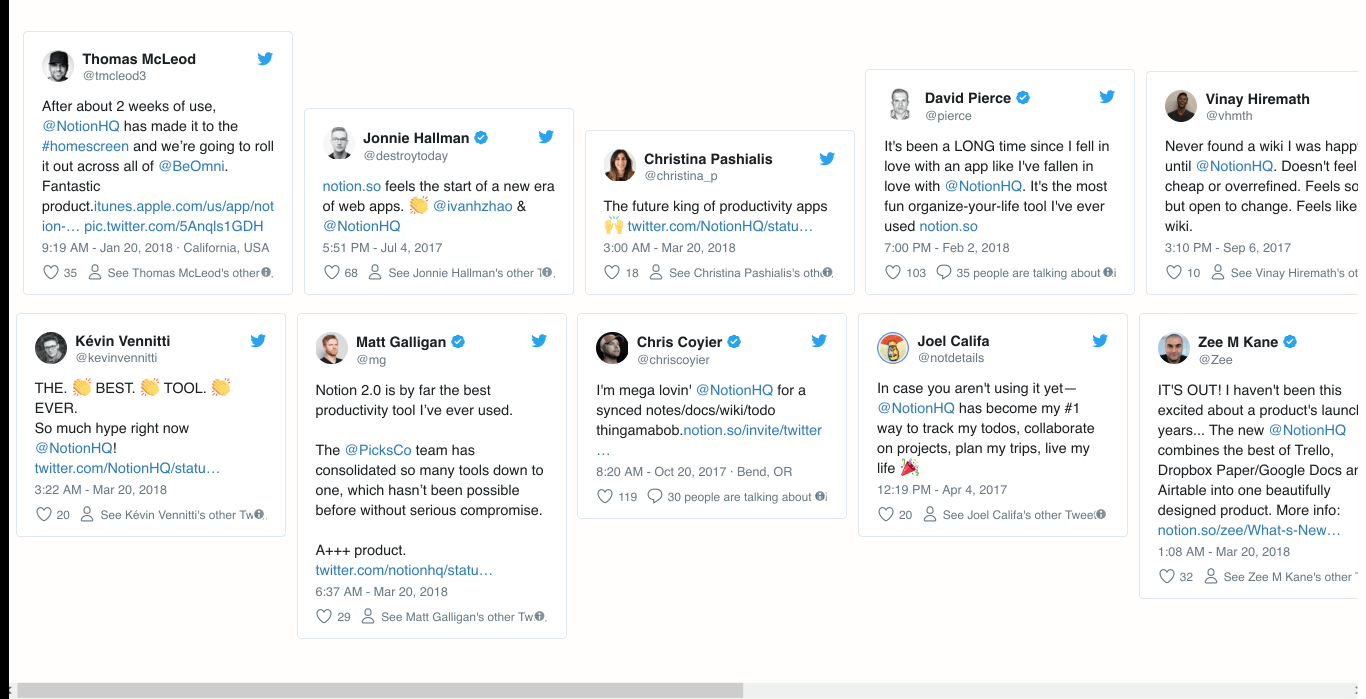The height and width of the screenshot is (699, 1366).
Task: Like Thomas McLeod's tweet with the heart
Action: tap(51, 272)
